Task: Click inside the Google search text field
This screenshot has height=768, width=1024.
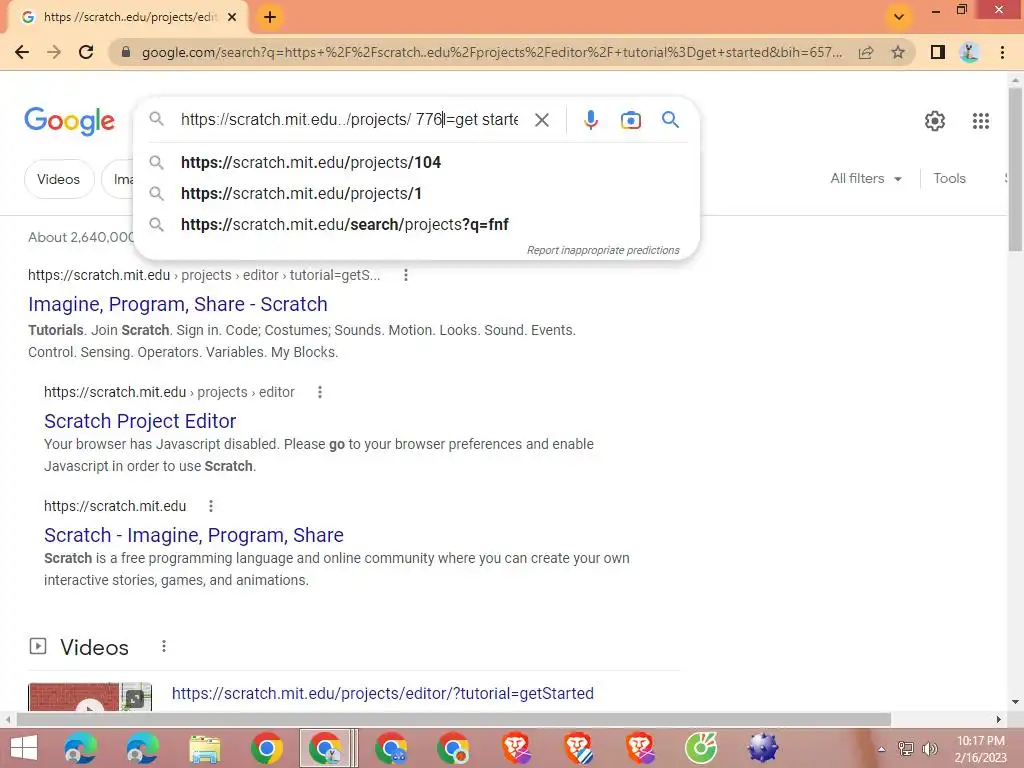Action: point(349,120)
